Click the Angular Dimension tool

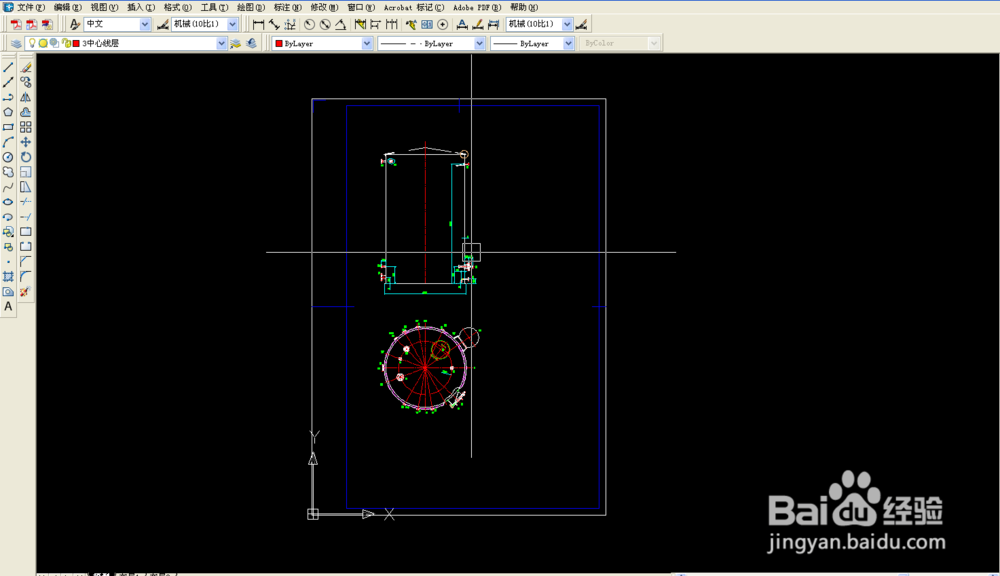point(341,24)
